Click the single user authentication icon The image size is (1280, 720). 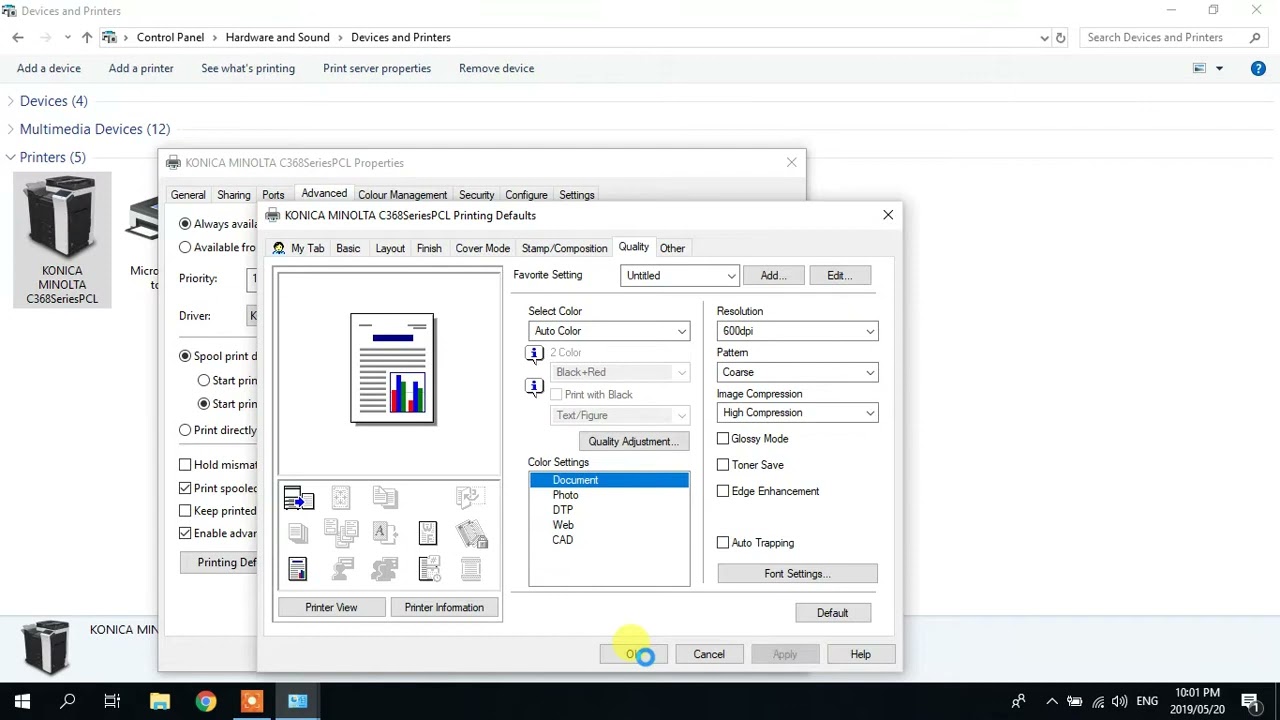point(343,569)
